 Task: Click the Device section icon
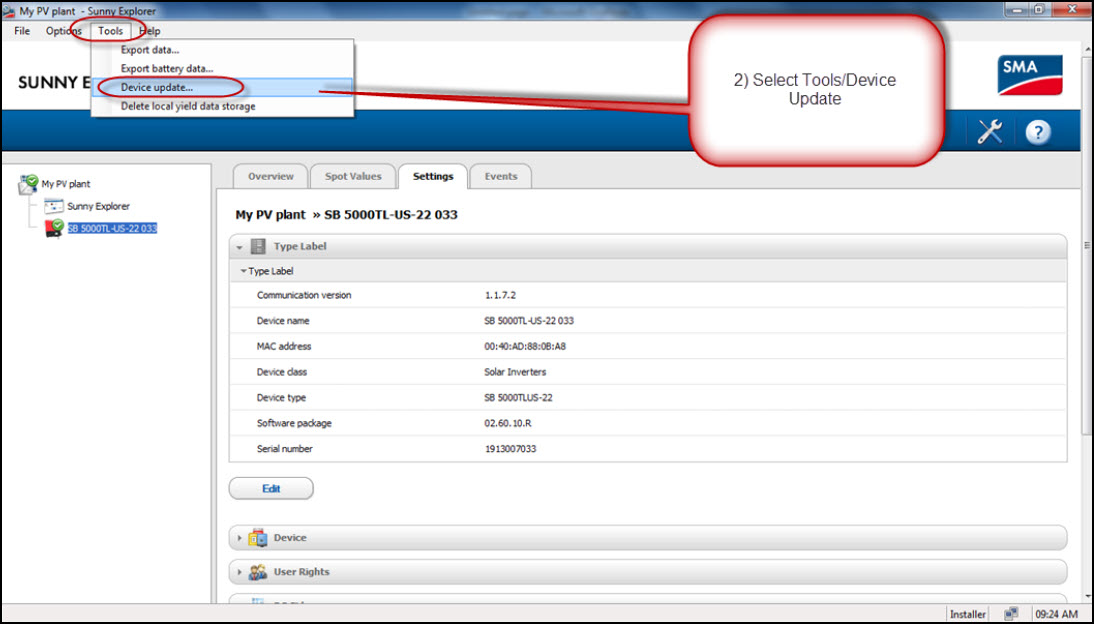pyautogui.click(x=257, y=537)
